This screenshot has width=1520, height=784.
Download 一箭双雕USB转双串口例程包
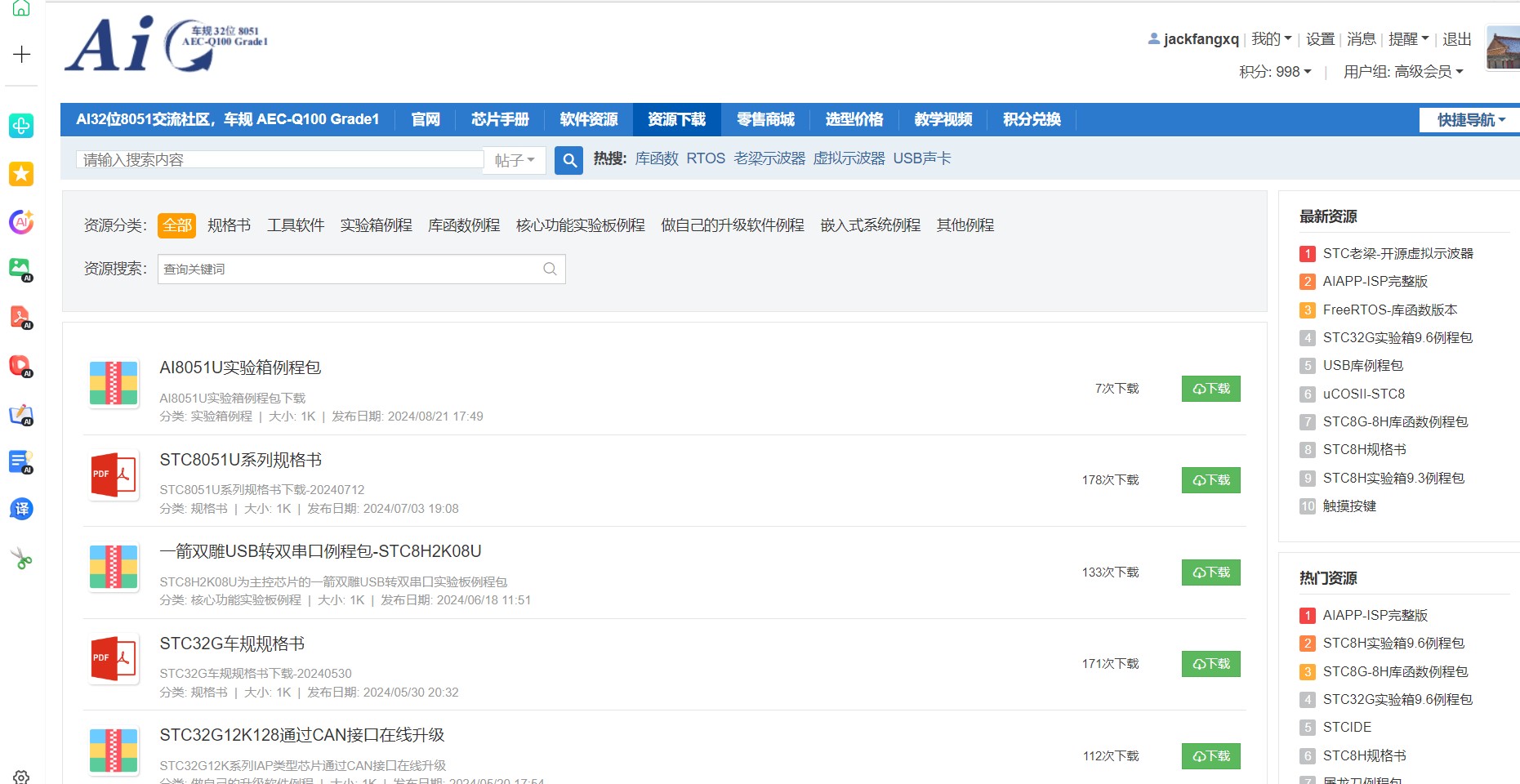point(1211,572)
